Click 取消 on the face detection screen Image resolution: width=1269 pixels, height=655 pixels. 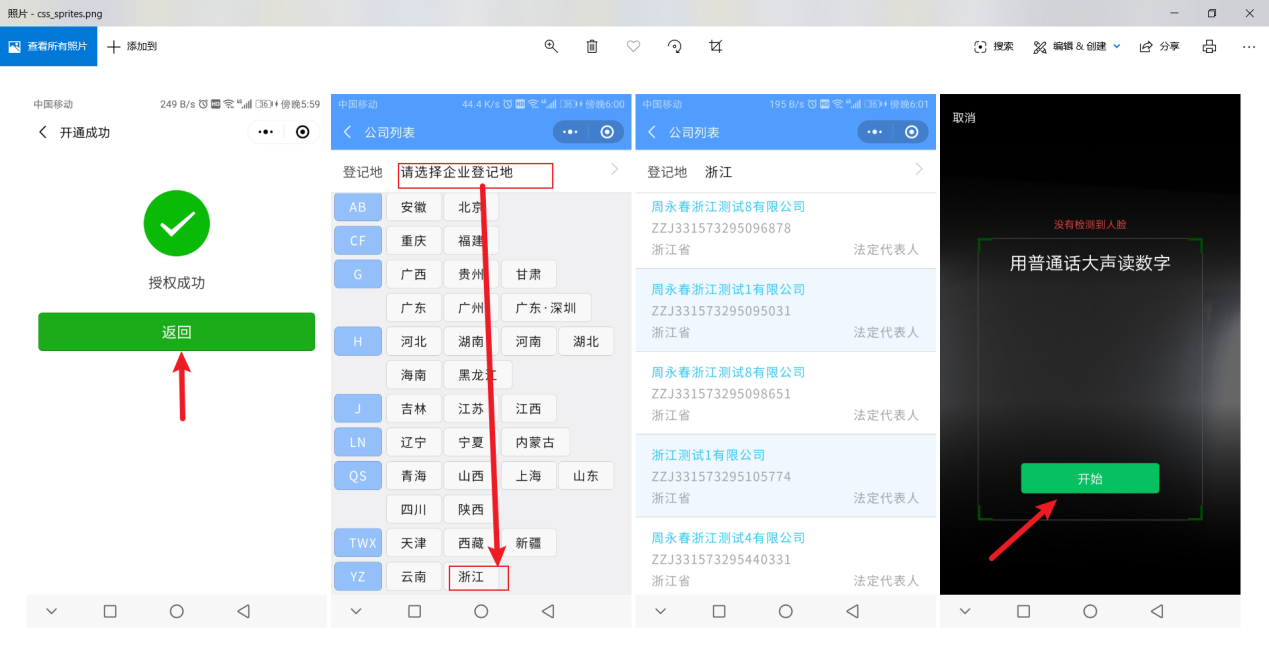[964, 118]
